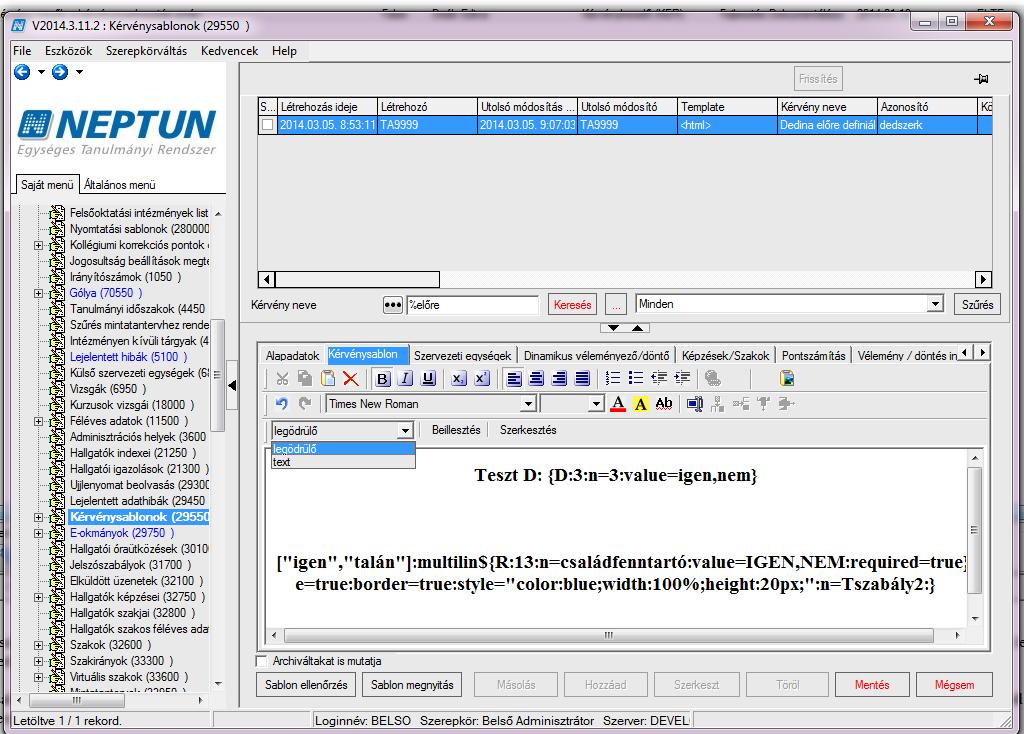Undo the last edit

[281, 404]
